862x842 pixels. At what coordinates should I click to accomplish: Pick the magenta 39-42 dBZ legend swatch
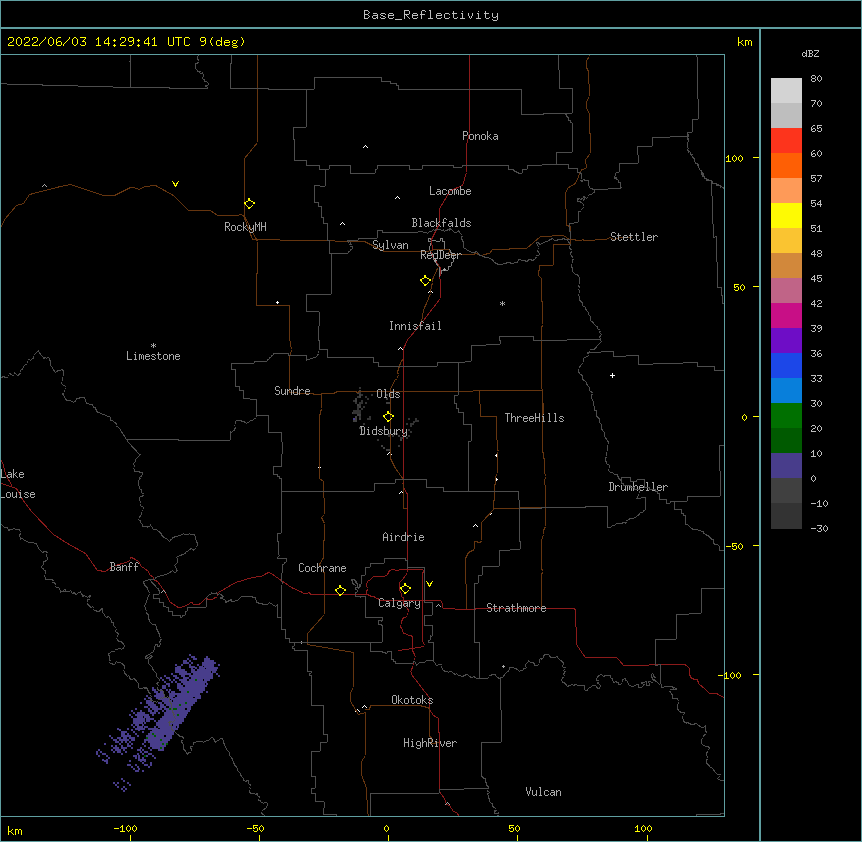click(786, 315)
